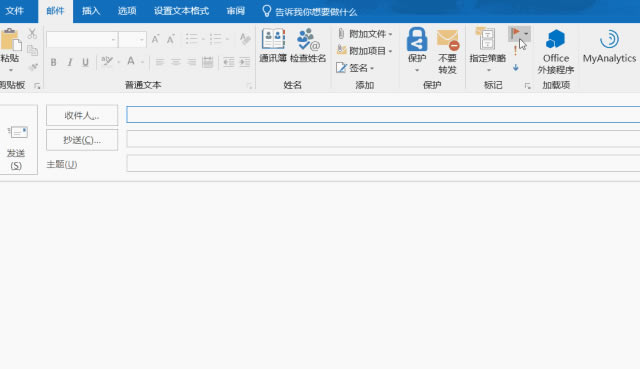Click the Grow Font icon

(x=155, y=39)
